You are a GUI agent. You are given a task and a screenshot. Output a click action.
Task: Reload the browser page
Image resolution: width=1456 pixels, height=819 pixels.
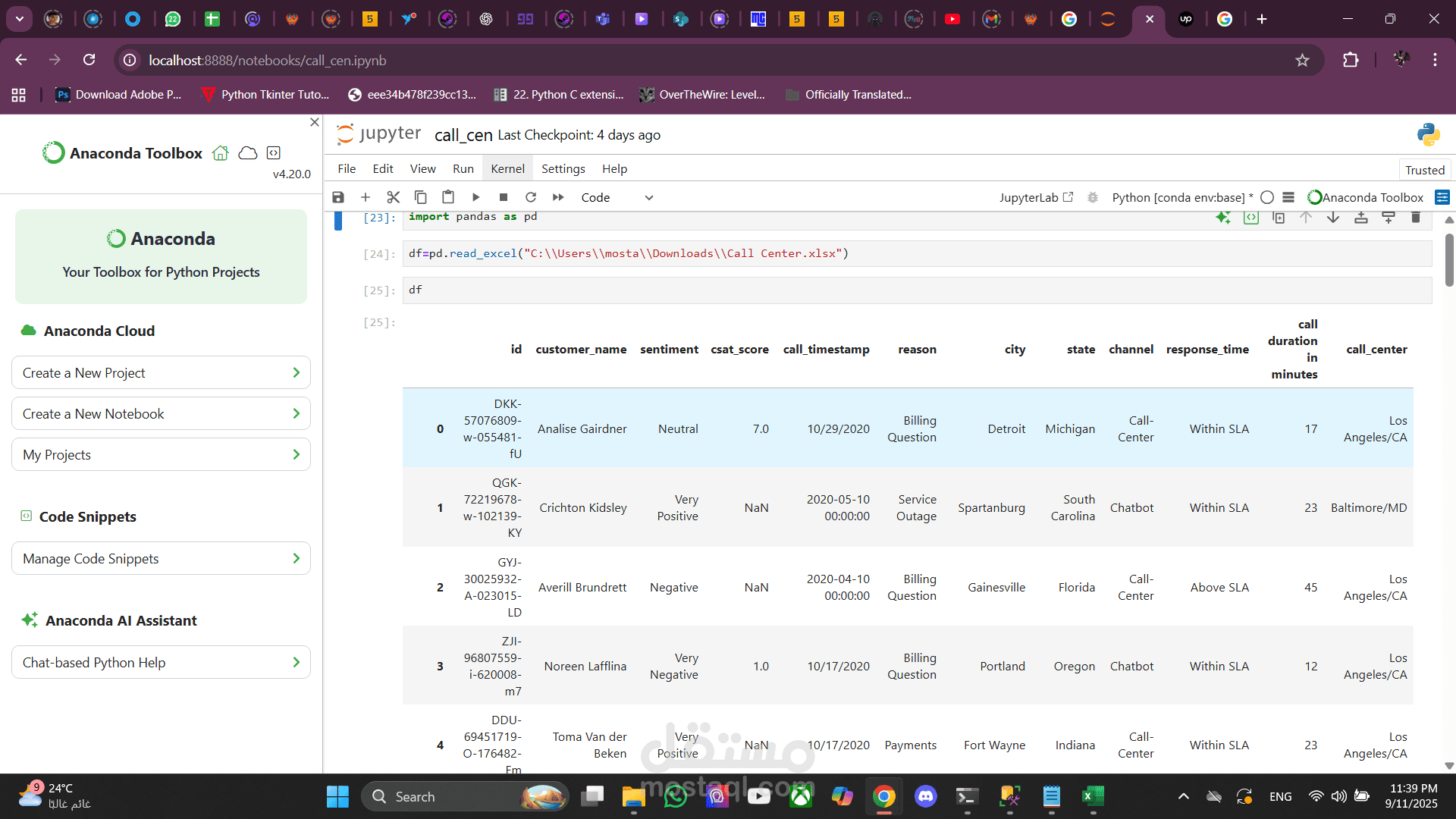tap(89, 60)
